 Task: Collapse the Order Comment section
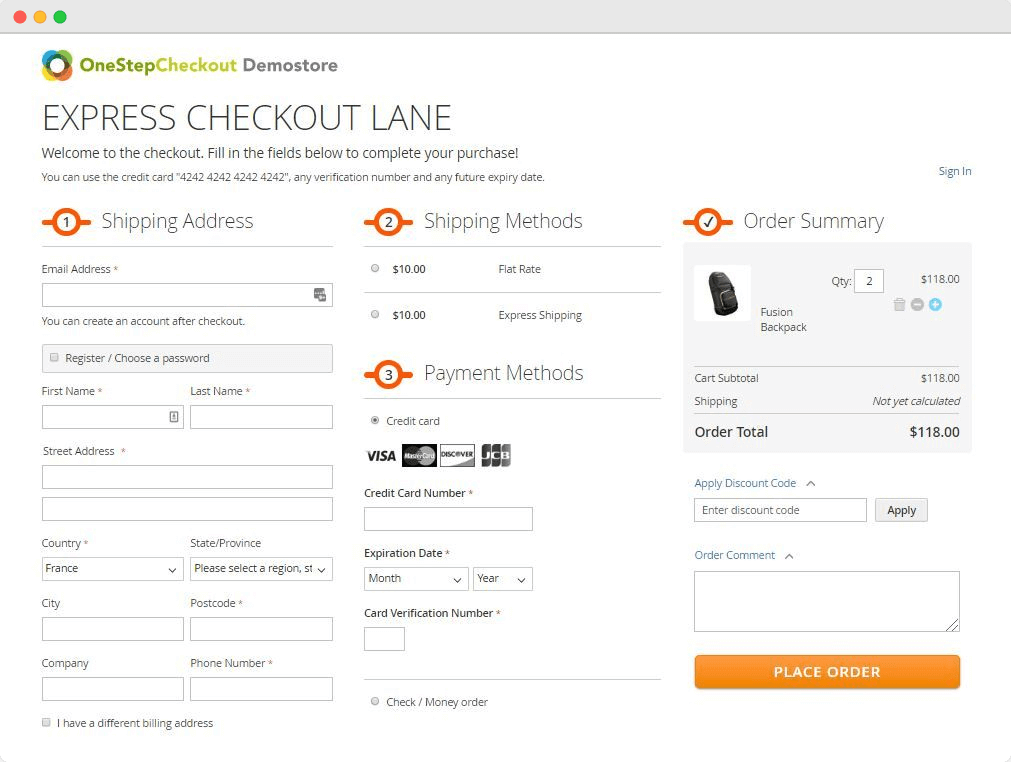coord(744,555)
